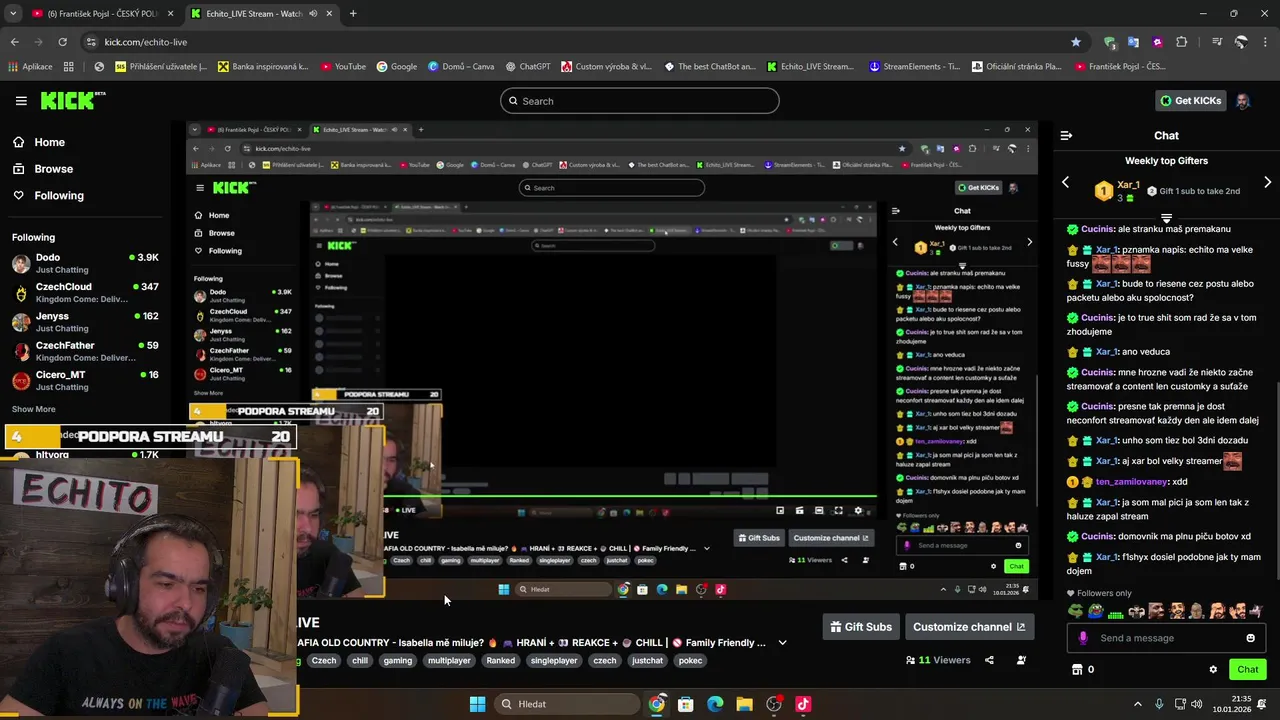Open the tab search dropdown arrow
The width and height of the screenshot is (1280, 720).
13,14
